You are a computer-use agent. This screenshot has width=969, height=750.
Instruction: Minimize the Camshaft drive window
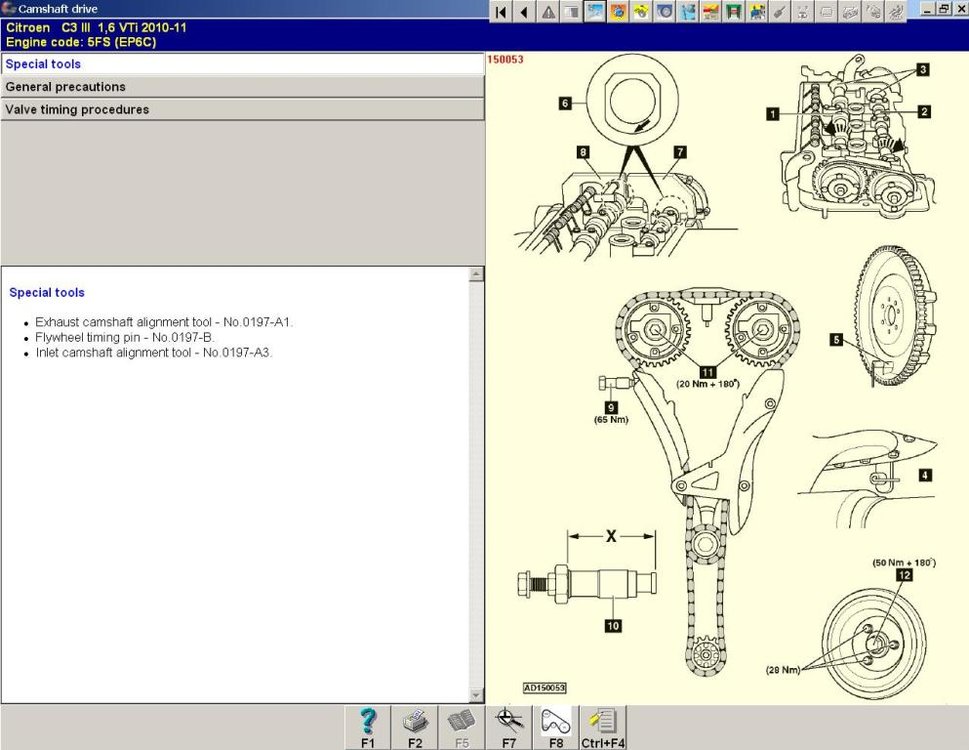click(x=928, y=9)
